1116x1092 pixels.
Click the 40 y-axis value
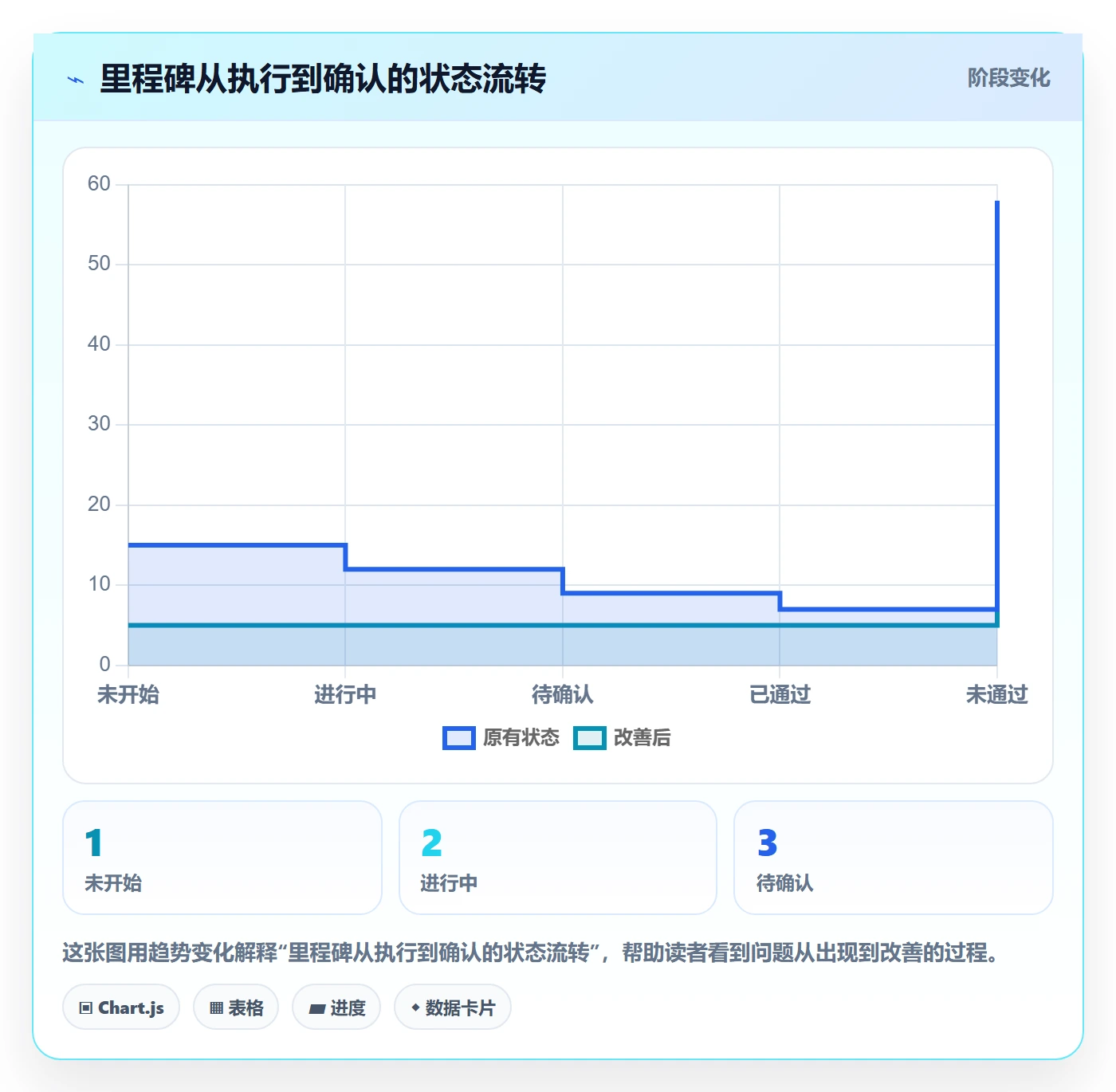(x=99, y=344)
